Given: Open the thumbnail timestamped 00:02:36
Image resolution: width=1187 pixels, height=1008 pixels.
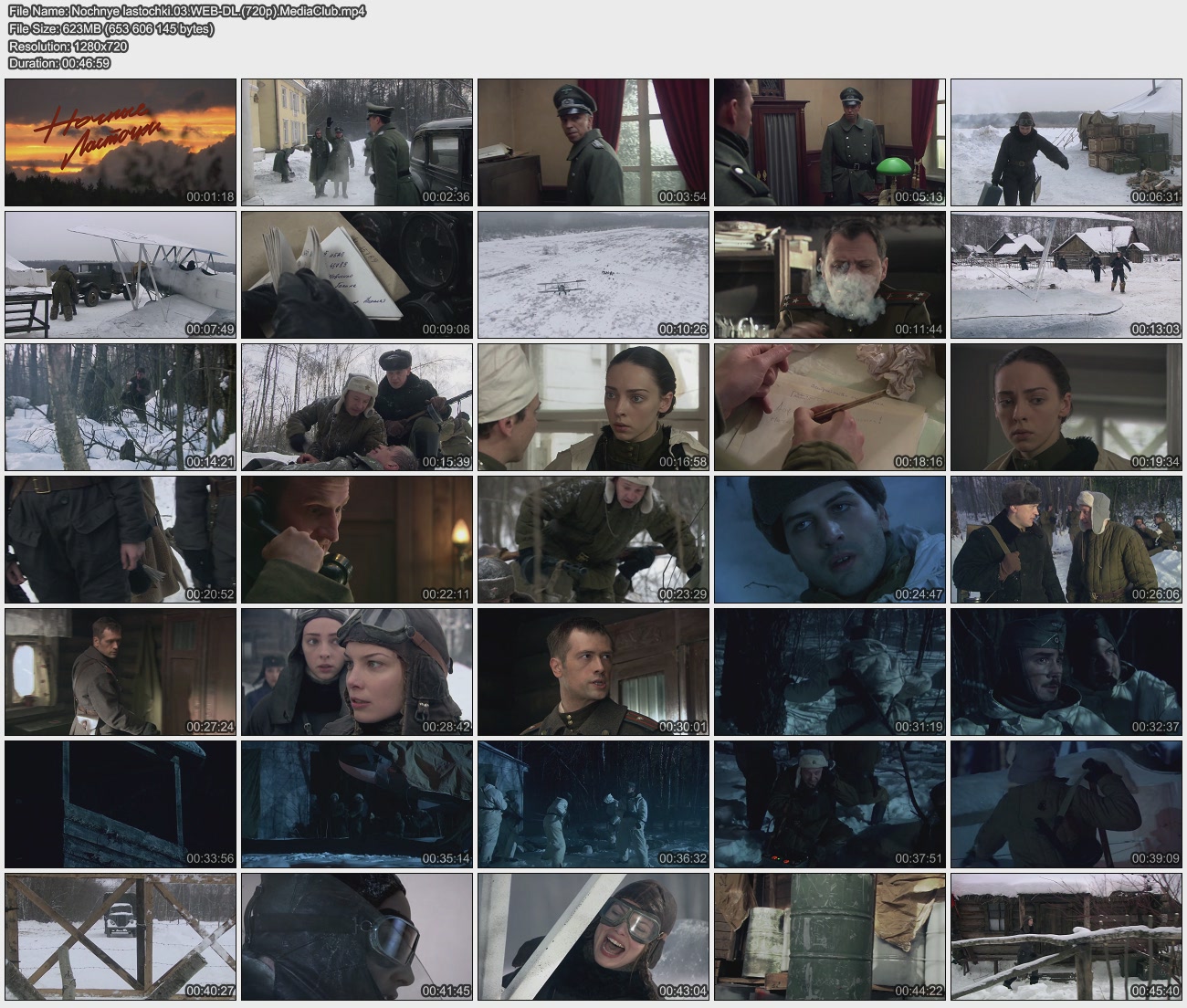Looking at the screenshot, I should pyautogui.click(x=357, y=142).
